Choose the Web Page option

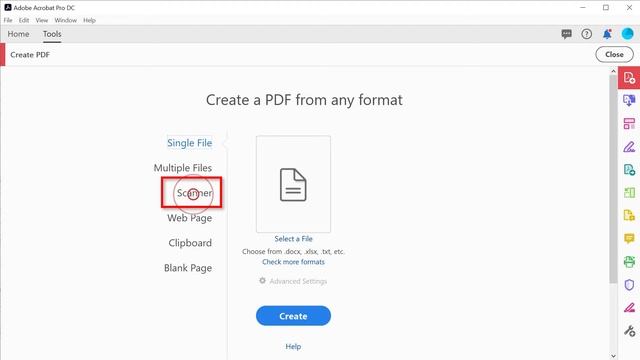tap(189, 218)
